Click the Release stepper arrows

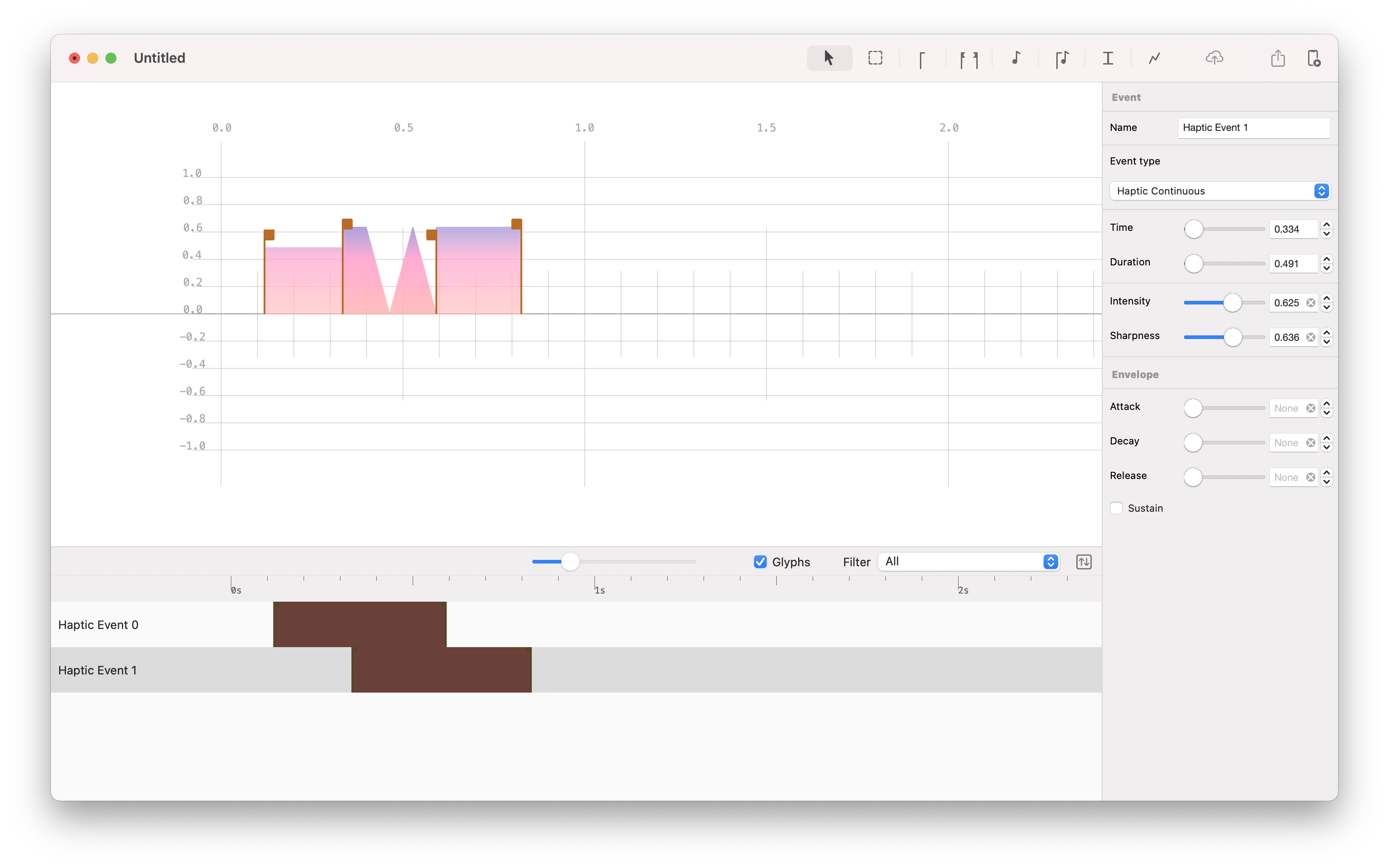1326,477
